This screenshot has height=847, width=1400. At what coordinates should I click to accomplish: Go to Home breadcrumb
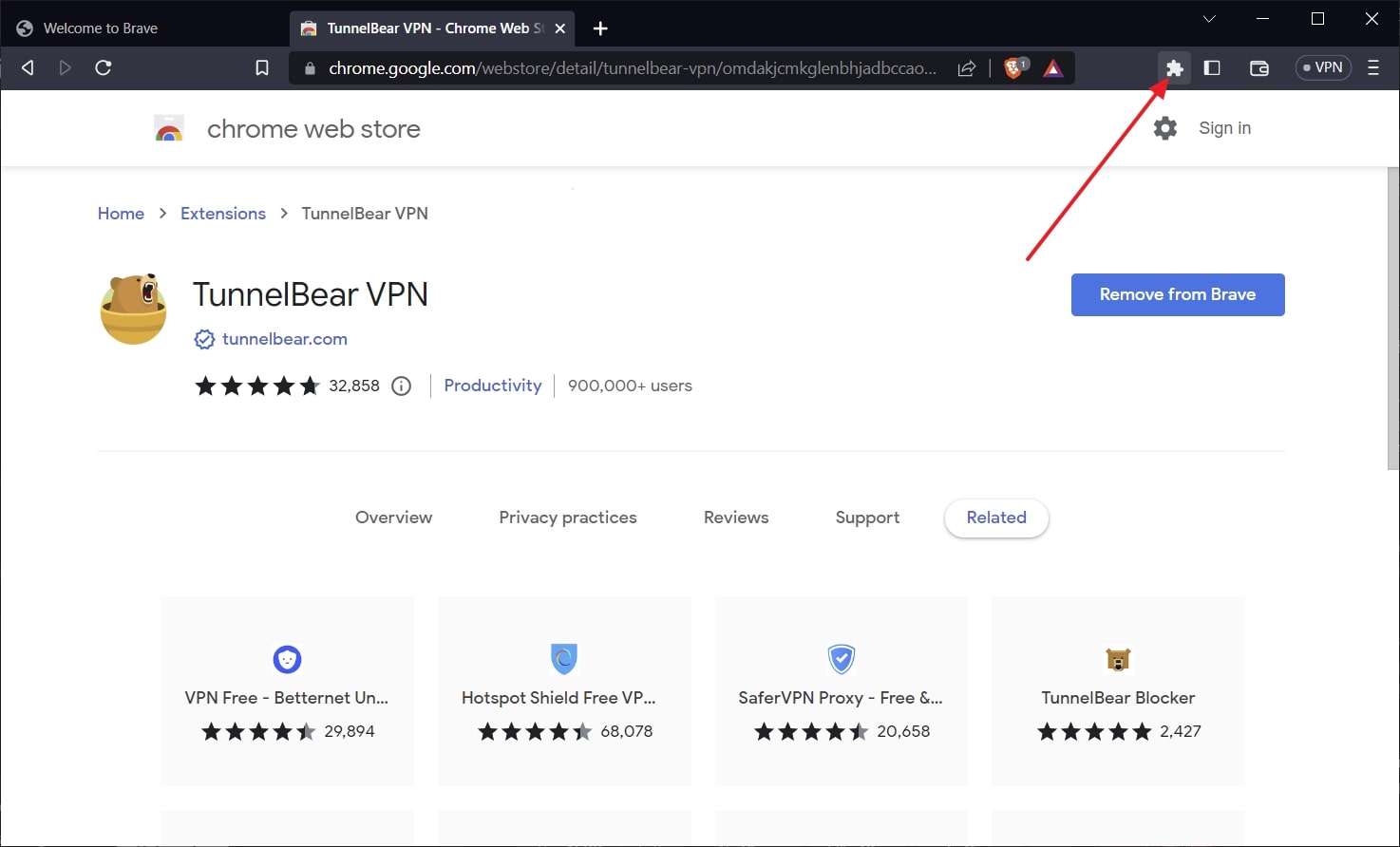click(121, 214)
